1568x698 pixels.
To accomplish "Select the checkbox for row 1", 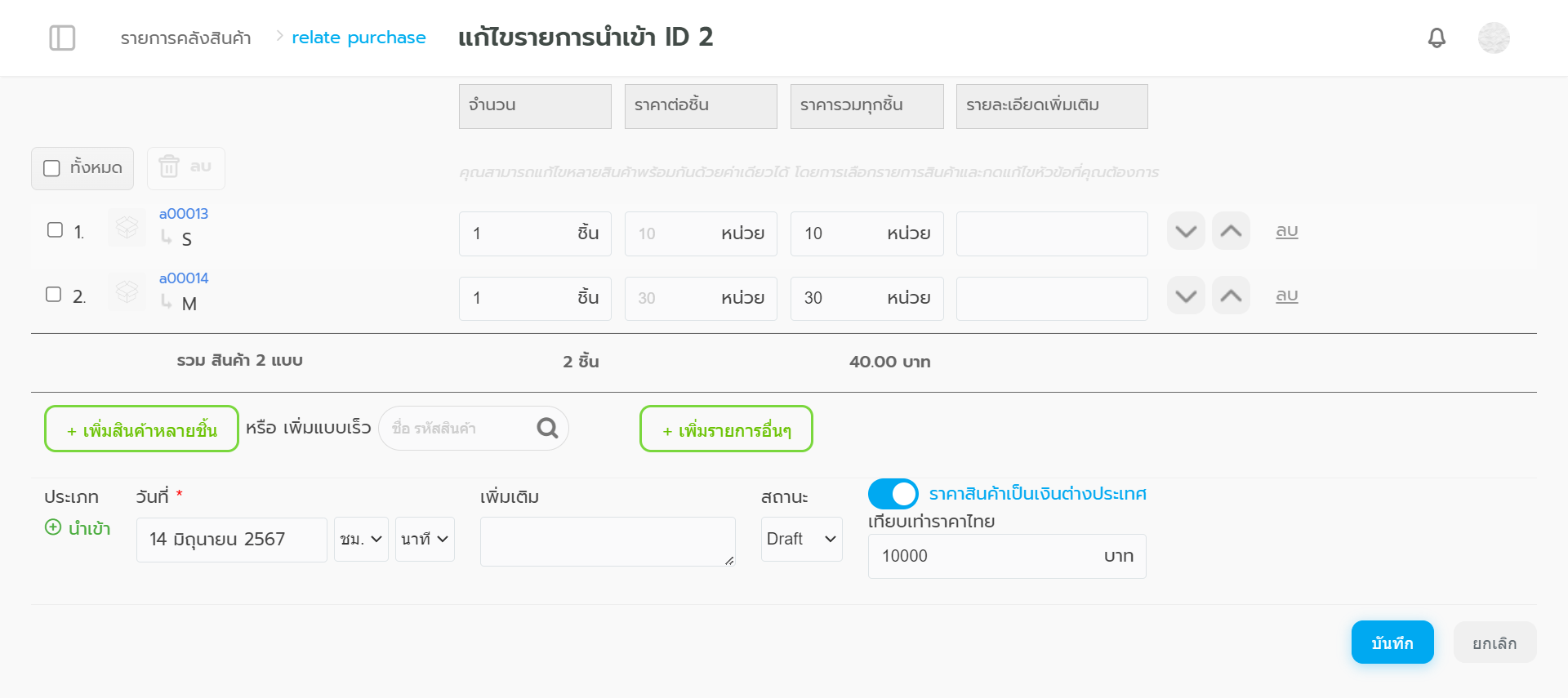I will click(55, 230).
